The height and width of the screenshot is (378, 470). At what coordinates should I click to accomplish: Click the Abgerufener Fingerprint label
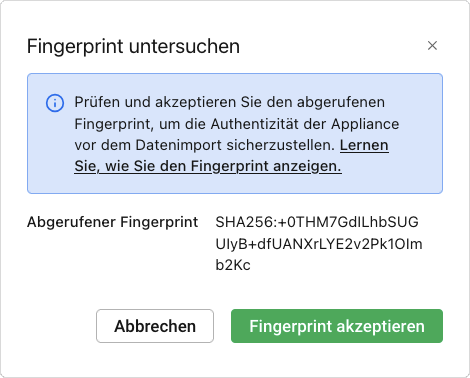112,222
